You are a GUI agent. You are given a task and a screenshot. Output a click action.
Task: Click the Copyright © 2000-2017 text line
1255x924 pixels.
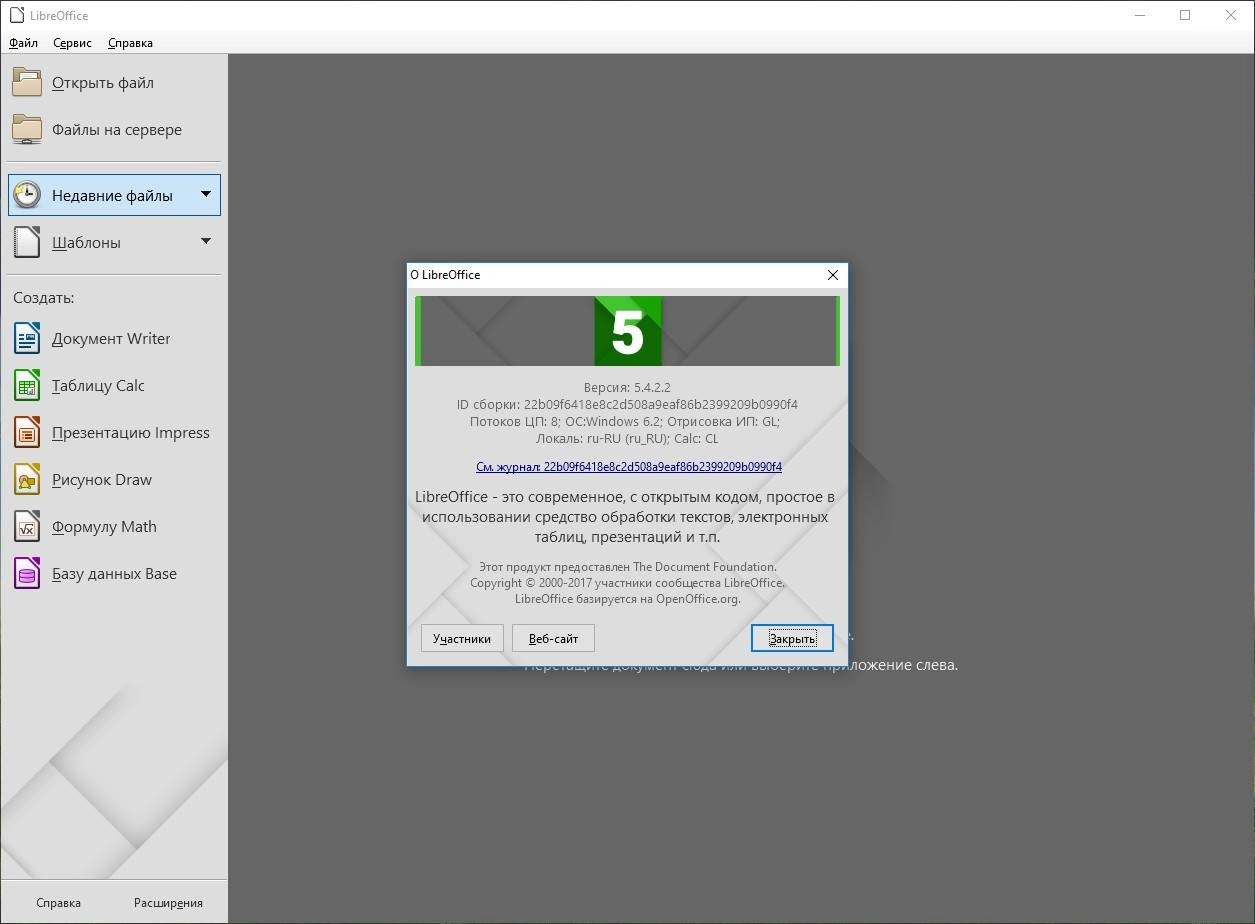click(x=627, y=582)
